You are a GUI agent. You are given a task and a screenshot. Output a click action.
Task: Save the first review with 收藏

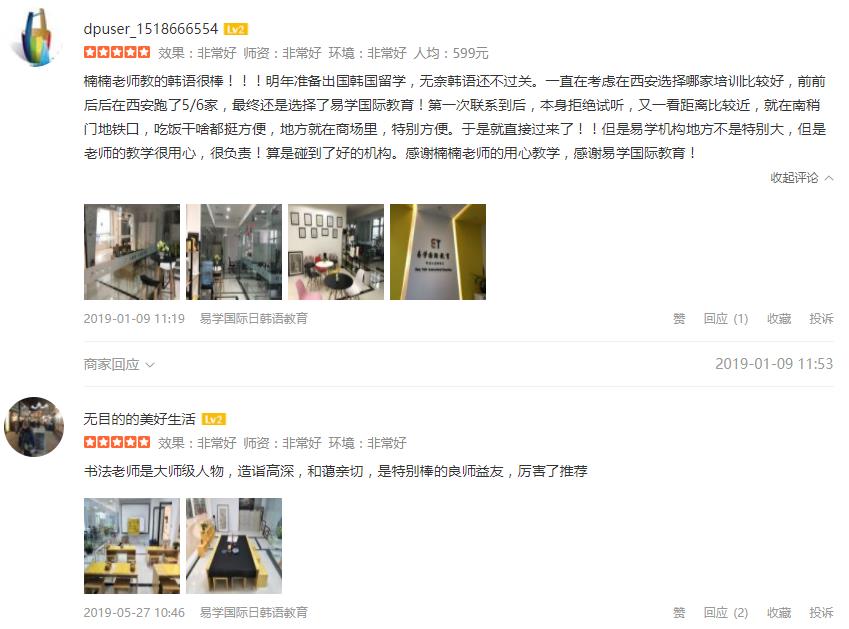pyautogui.click(x=779, y=318)
